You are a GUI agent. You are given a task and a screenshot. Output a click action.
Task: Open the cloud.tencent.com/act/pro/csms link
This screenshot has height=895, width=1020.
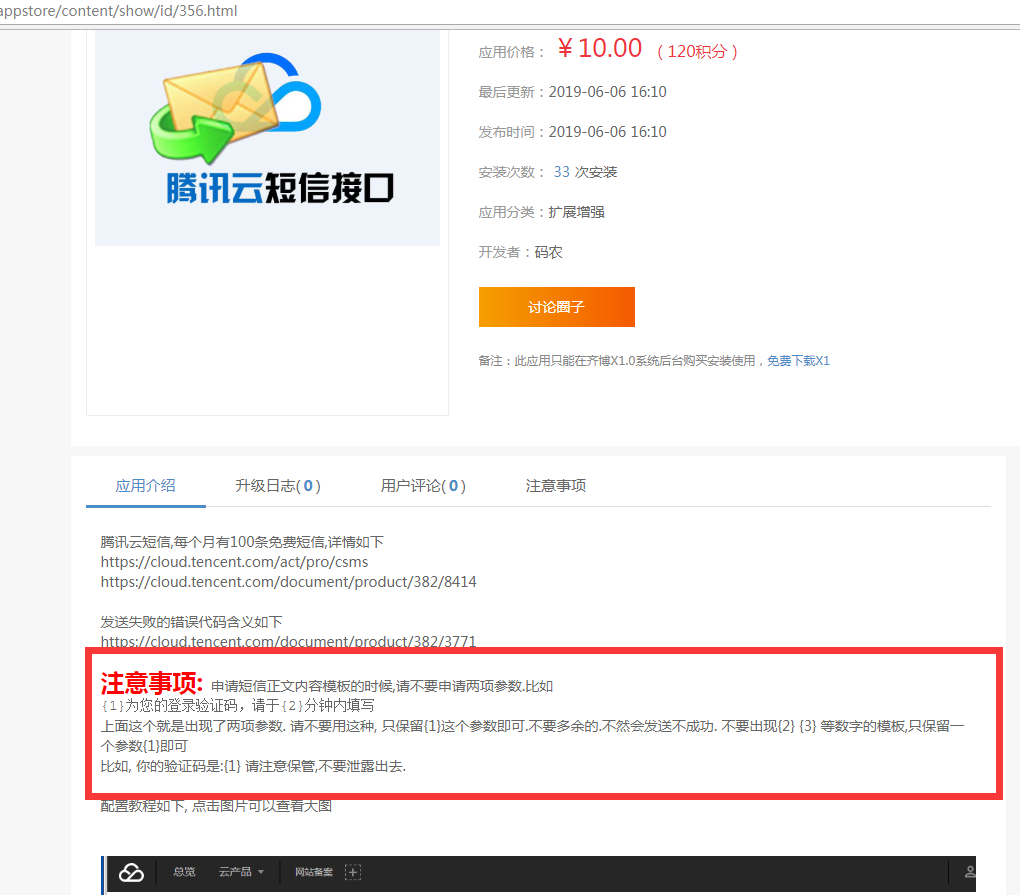coord(234,562)
